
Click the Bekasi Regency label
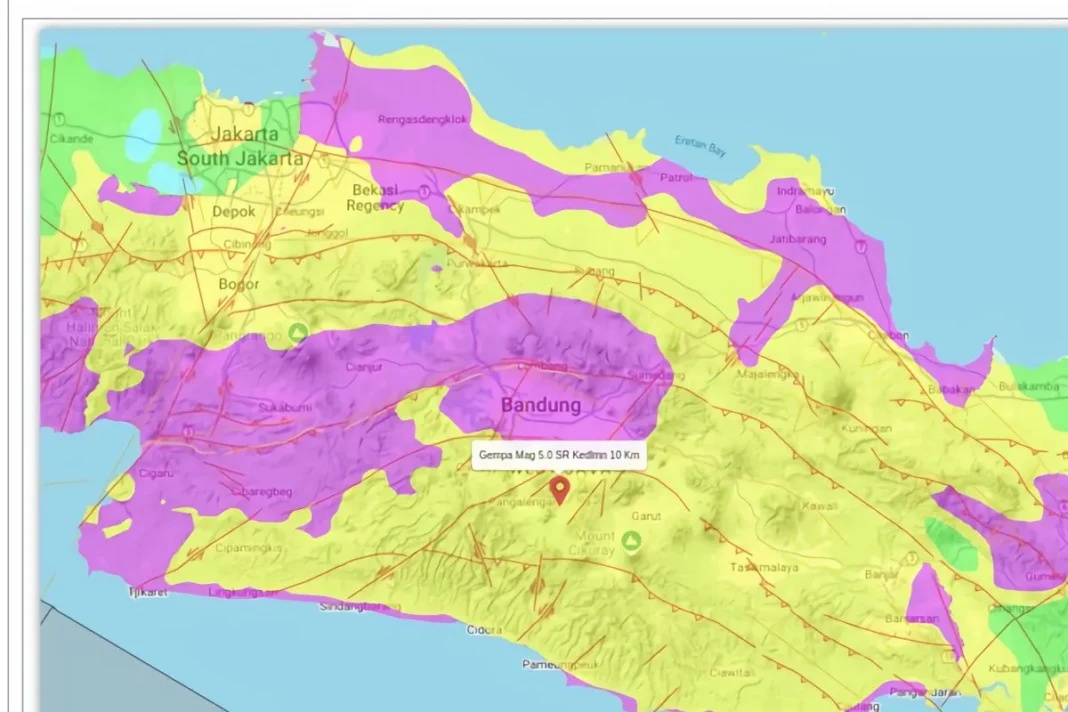click(375, 198)
